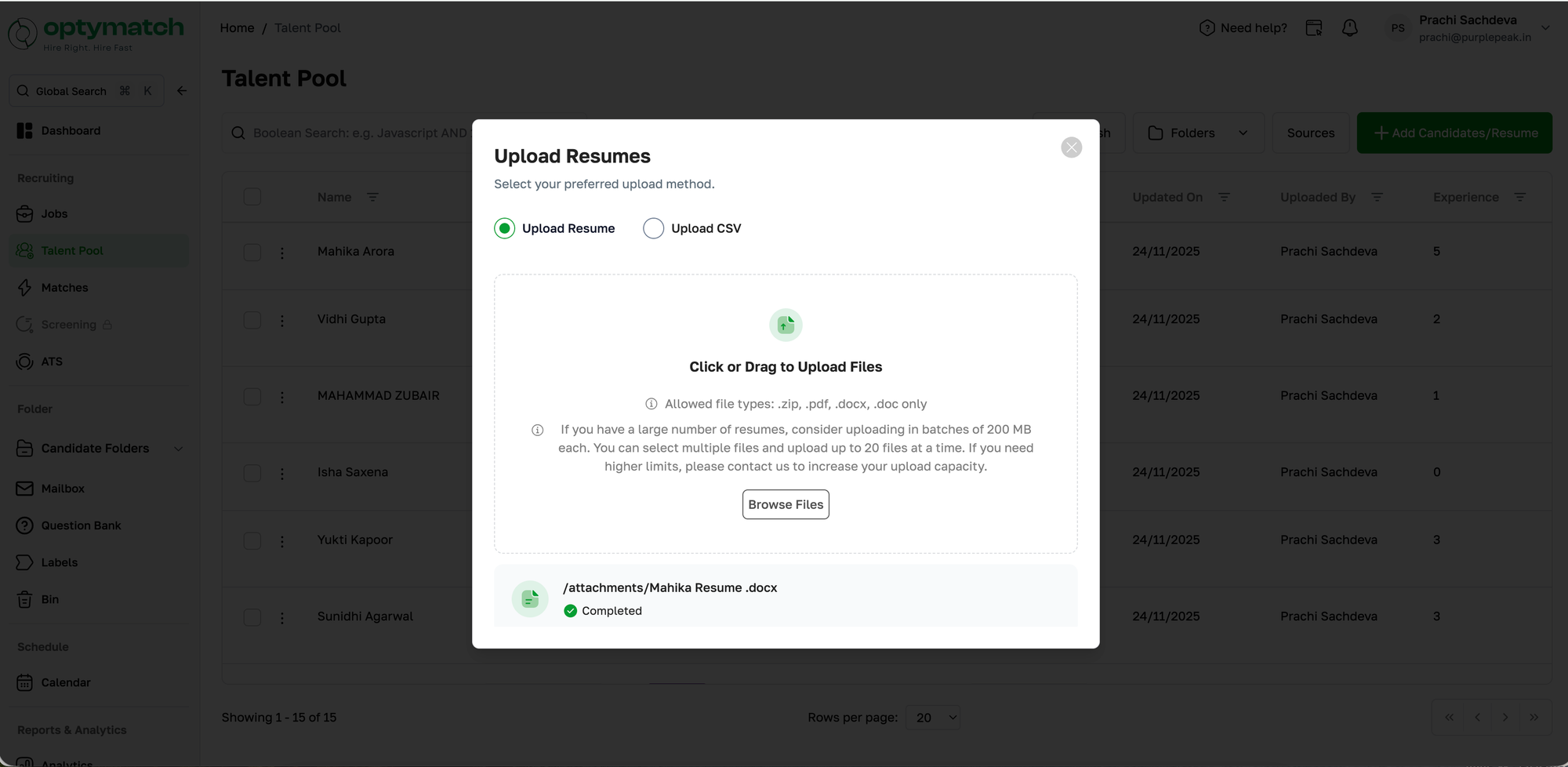This screenshot has width=1568, height=767.
Task: Open the rows per page dropdown
Action: [x=933, y=718]
